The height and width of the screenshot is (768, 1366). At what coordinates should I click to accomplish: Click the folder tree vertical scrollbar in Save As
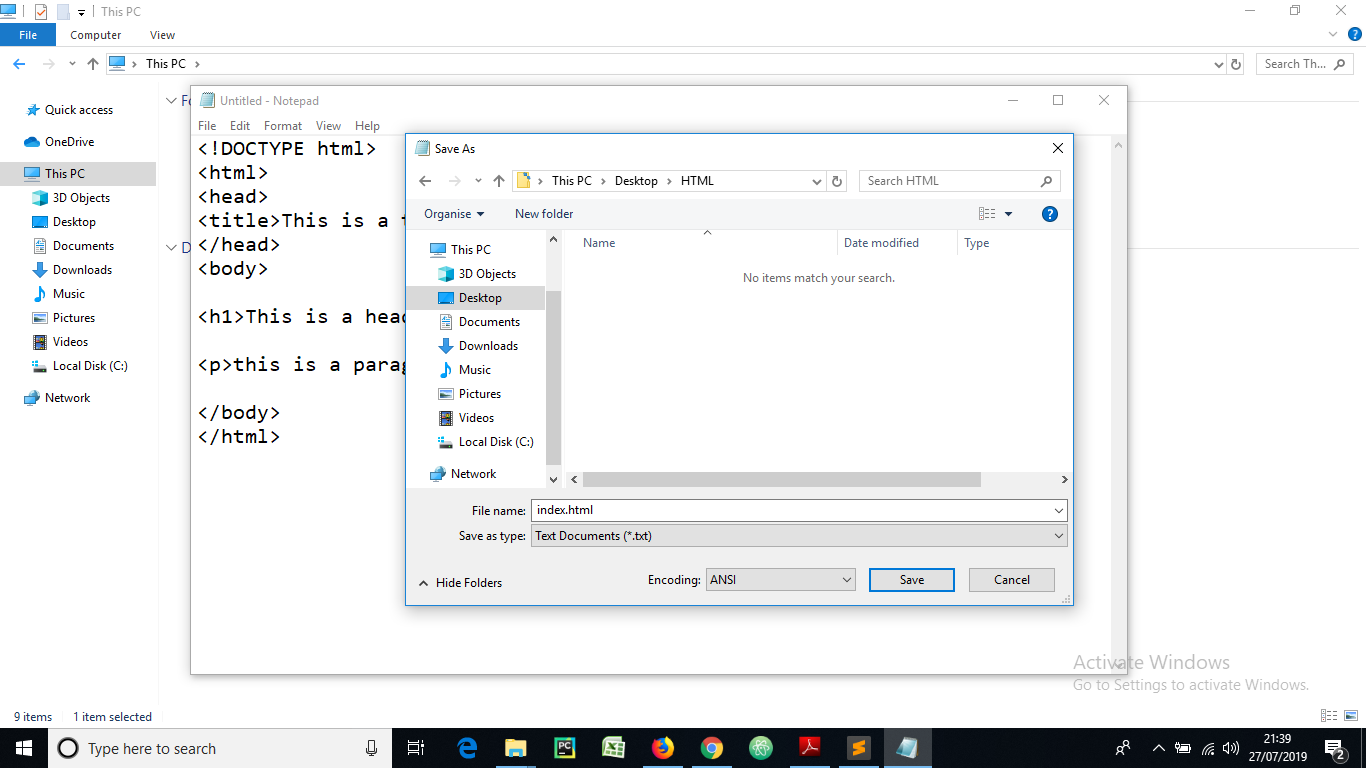[554, 377]
